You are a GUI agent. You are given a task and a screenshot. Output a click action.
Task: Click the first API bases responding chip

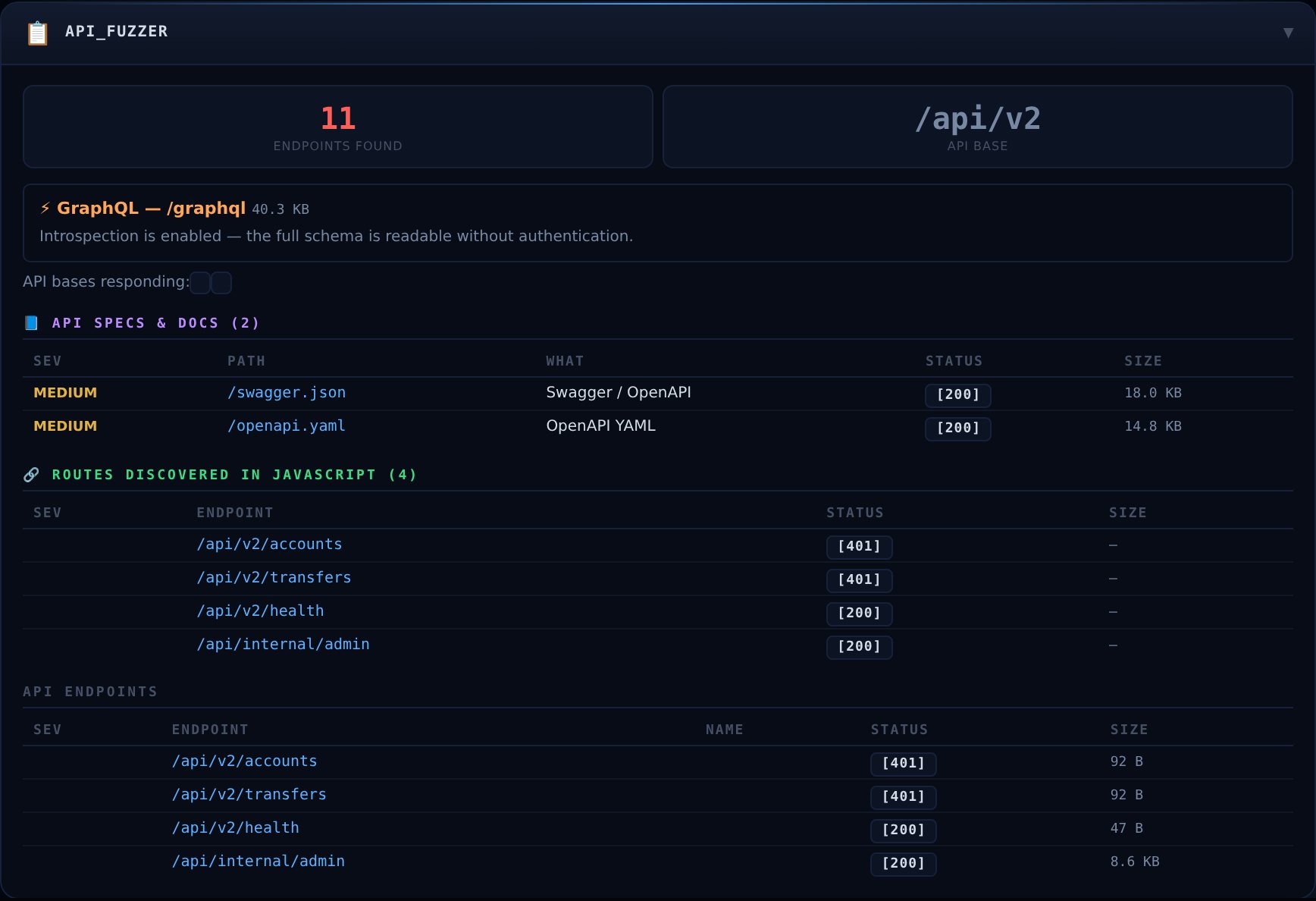[200, 283]
